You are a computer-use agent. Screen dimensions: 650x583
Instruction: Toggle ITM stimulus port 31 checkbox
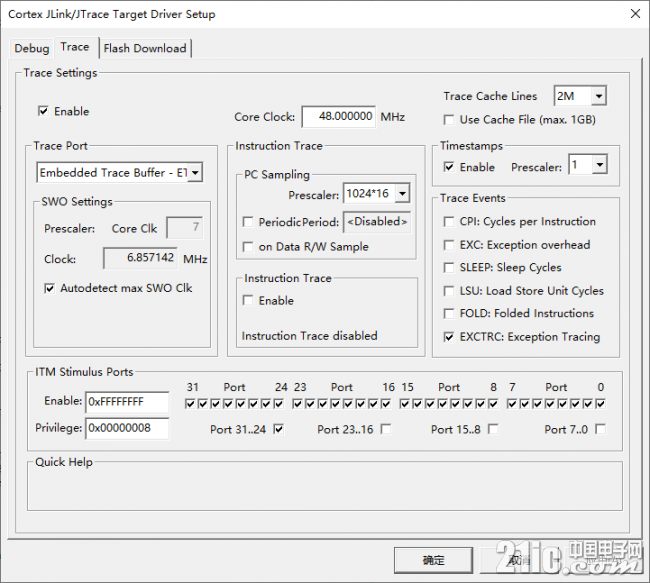coord(190,403)
